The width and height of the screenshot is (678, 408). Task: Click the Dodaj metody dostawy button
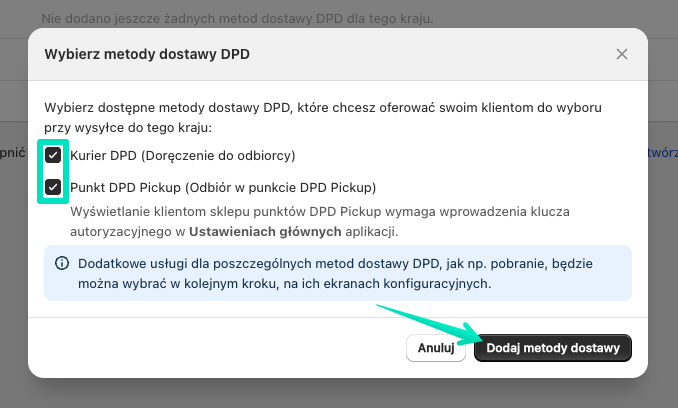coord(553,348)
